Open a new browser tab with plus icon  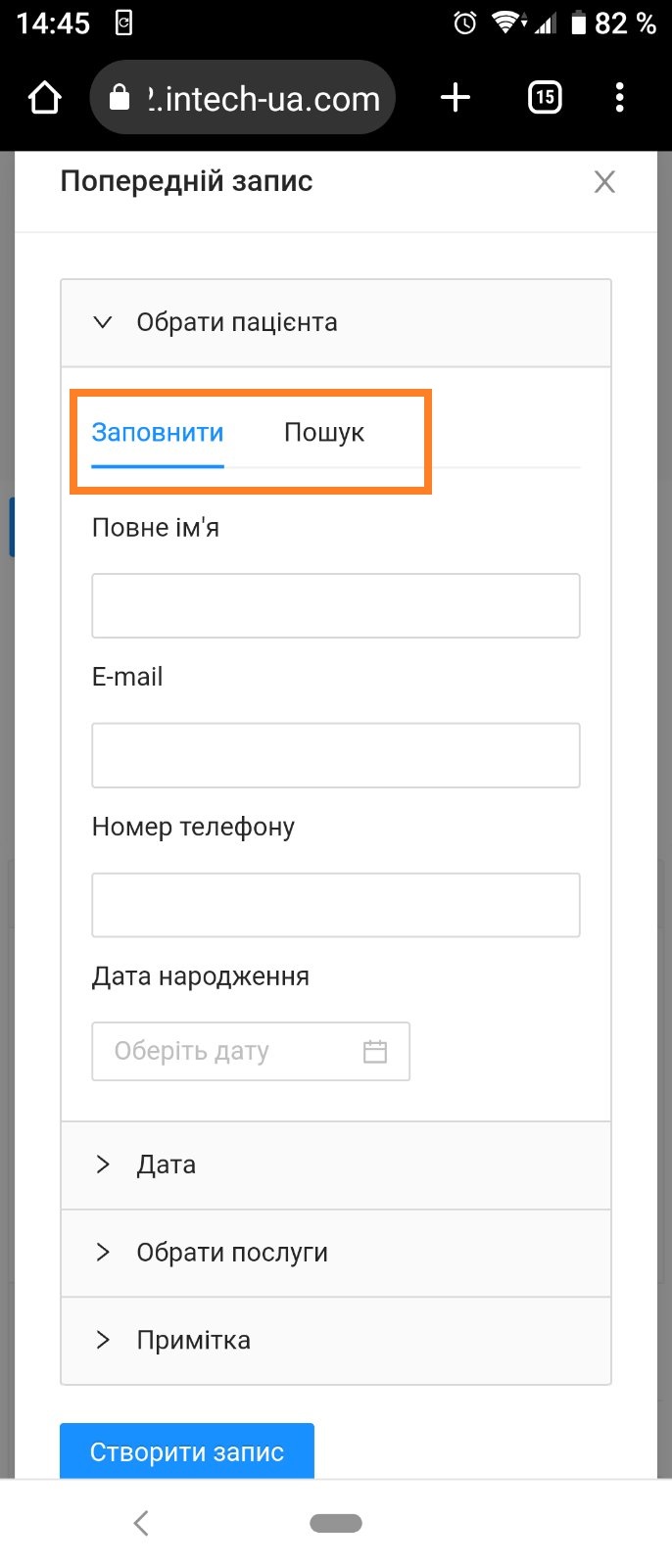coord(456,98)
